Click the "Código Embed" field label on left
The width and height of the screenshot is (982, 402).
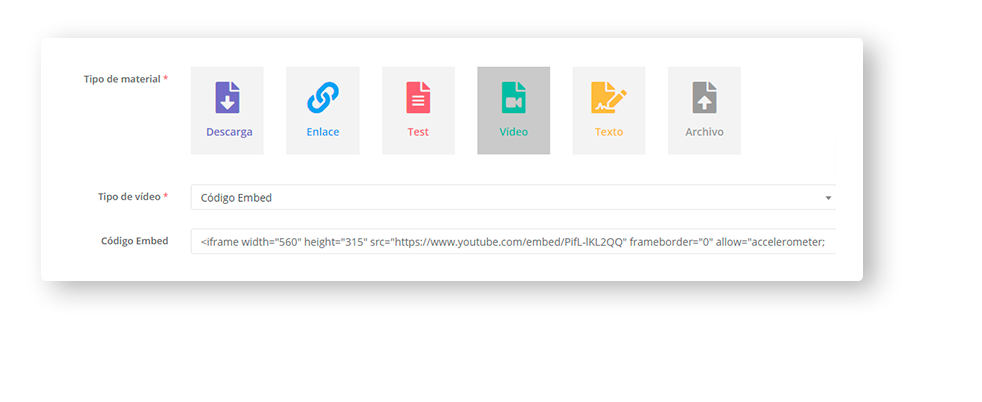[134, 241]
